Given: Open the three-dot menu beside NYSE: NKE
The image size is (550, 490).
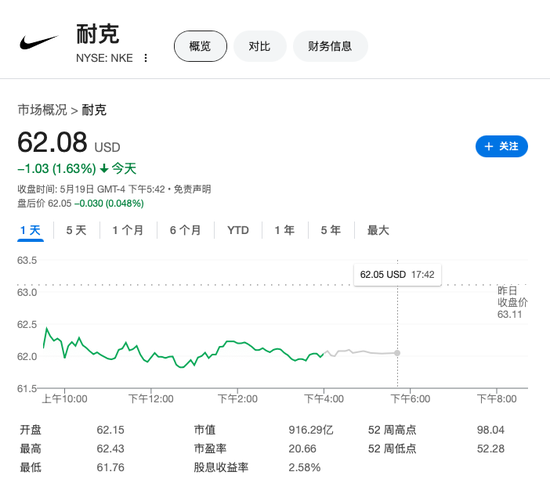Looking at the screenshot, I should pos(146,58).
